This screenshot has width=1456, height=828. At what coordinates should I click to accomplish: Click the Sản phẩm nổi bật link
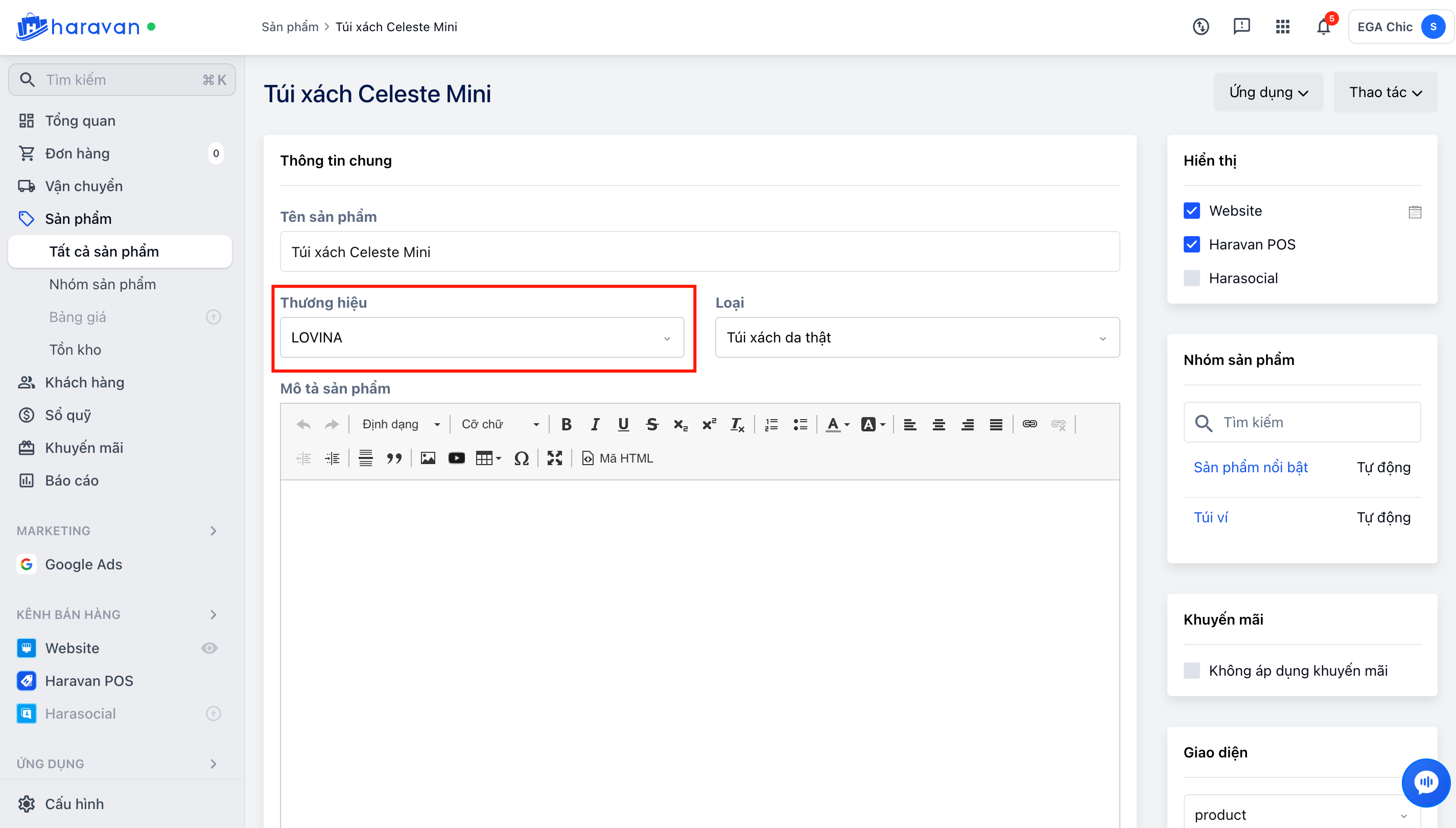point(1250,468)
